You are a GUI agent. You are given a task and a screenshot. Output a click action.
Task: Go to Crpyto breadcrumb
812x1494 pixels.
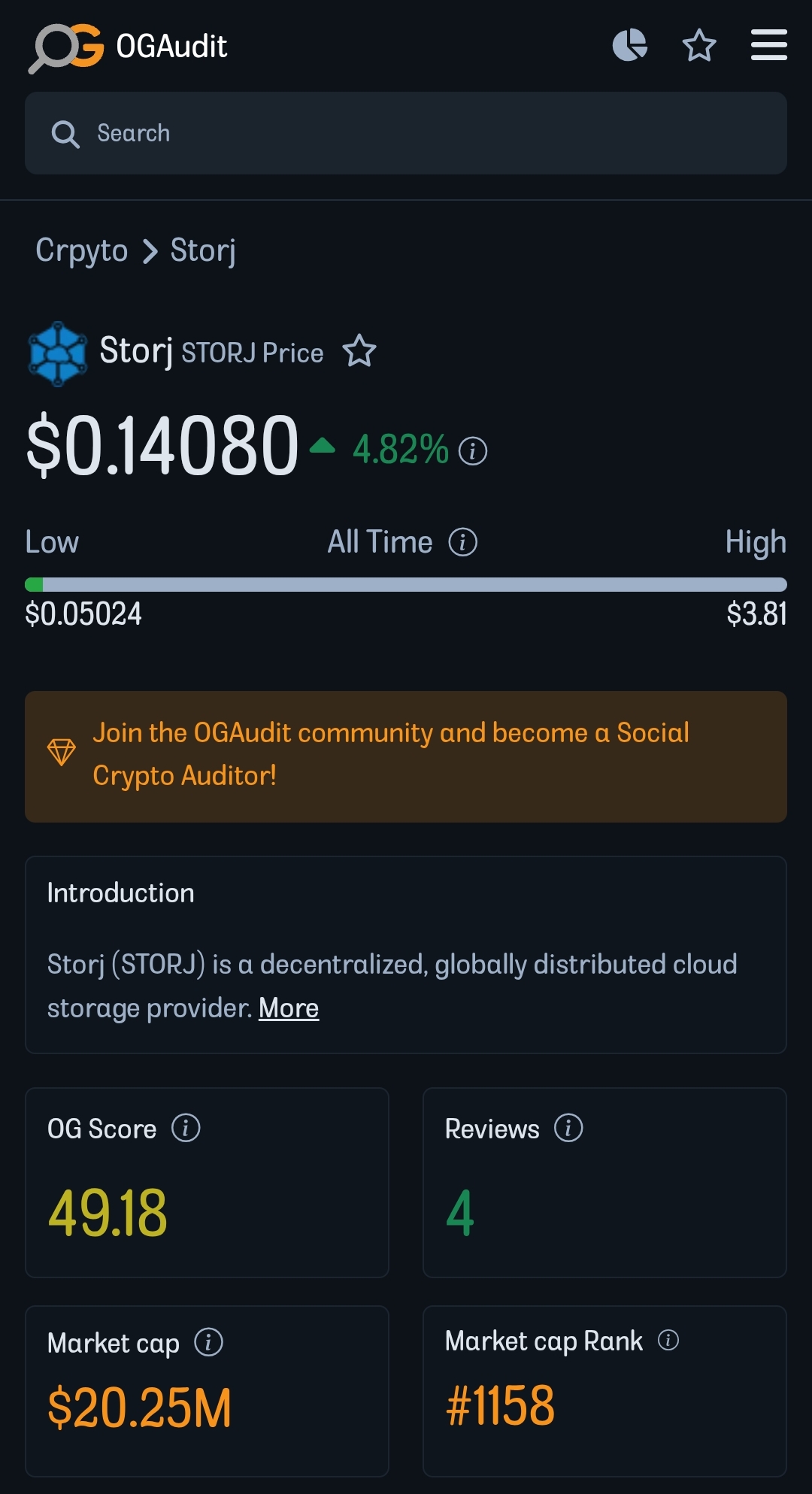click(x=81, y=250)
